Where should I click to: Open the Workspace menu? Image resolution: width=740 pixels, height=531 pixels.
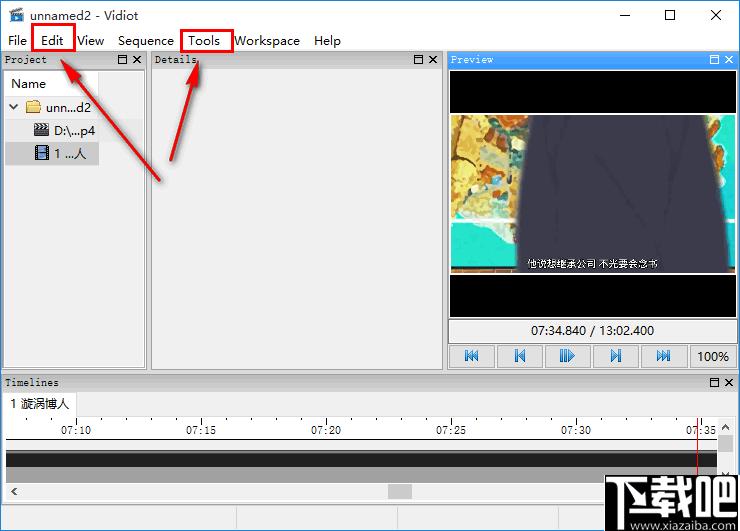(267, 41)
